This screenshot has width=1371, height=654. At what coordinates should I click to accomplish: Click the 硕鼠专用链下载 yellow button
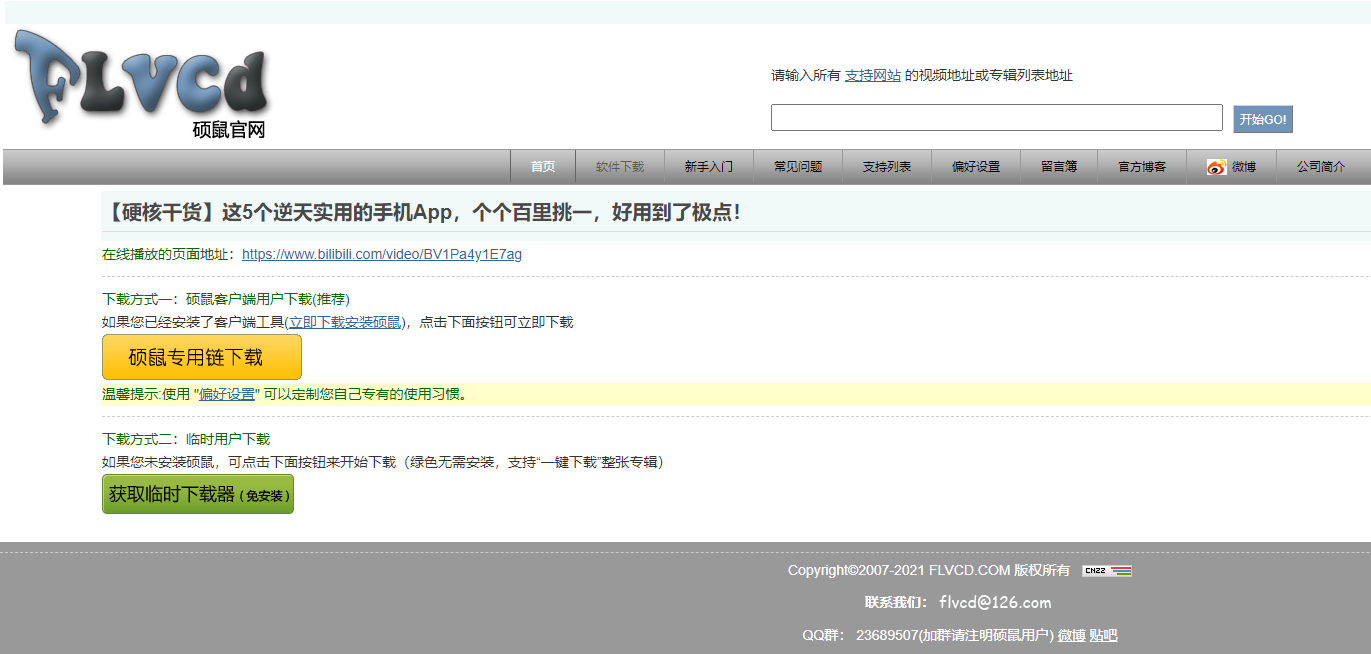point(200,356)
